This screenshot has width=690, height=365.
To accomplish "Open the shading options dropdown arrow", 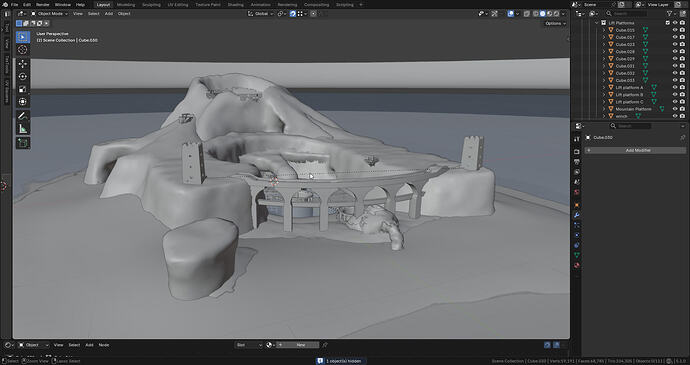I will (564, 14).
